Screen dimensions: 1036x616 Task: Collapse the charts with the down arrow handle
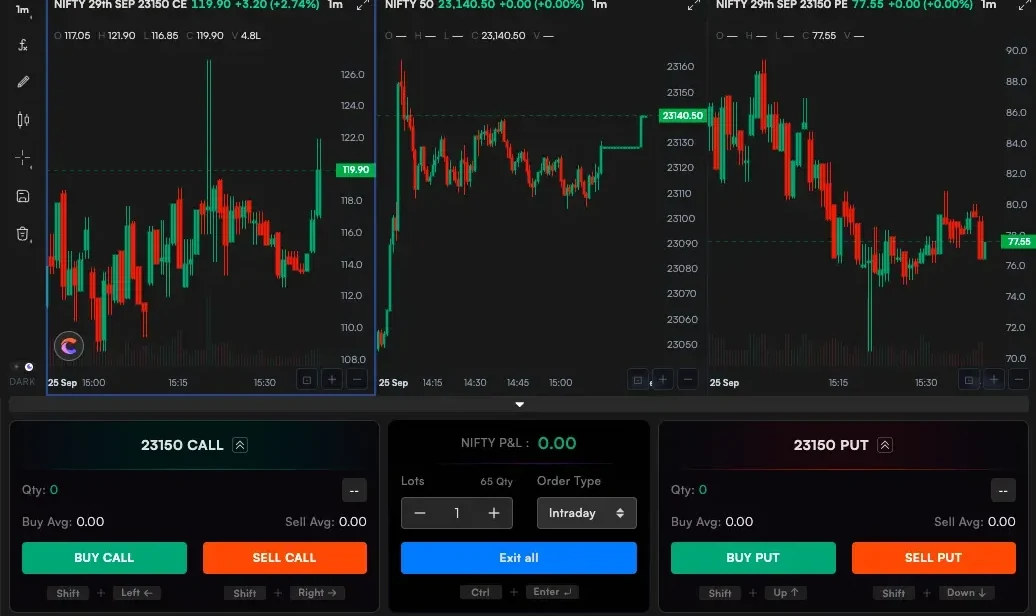pos(519,404)
